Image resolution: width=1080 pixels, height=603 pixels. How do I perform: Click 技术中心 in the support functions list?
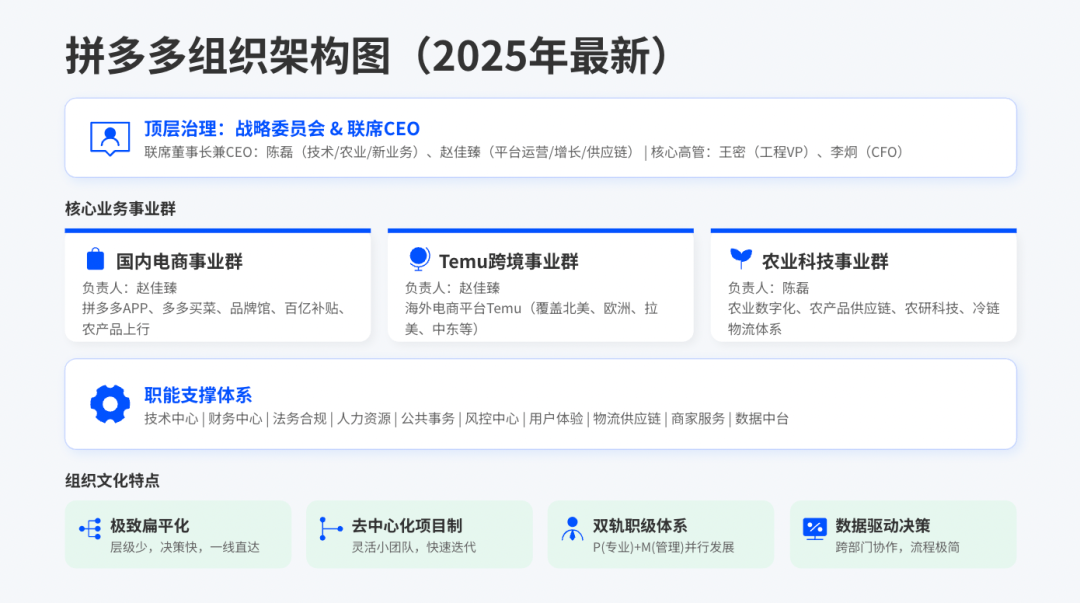point(171,419)
